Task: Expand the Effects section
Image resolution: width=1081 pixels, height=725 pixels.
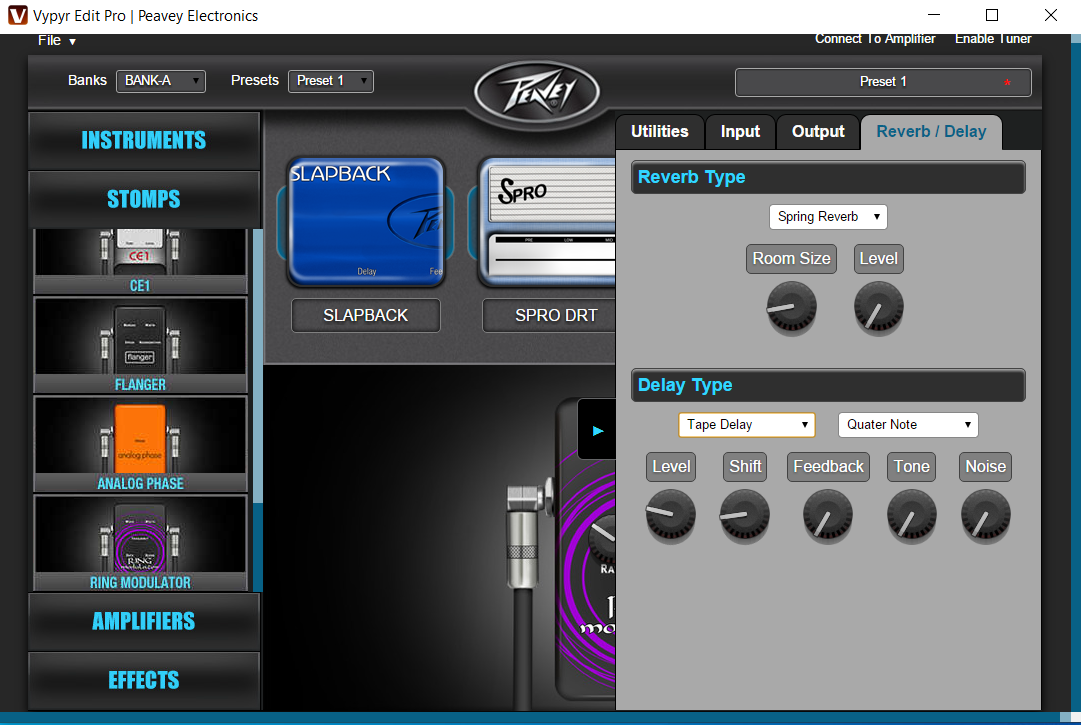Action: 144,680
